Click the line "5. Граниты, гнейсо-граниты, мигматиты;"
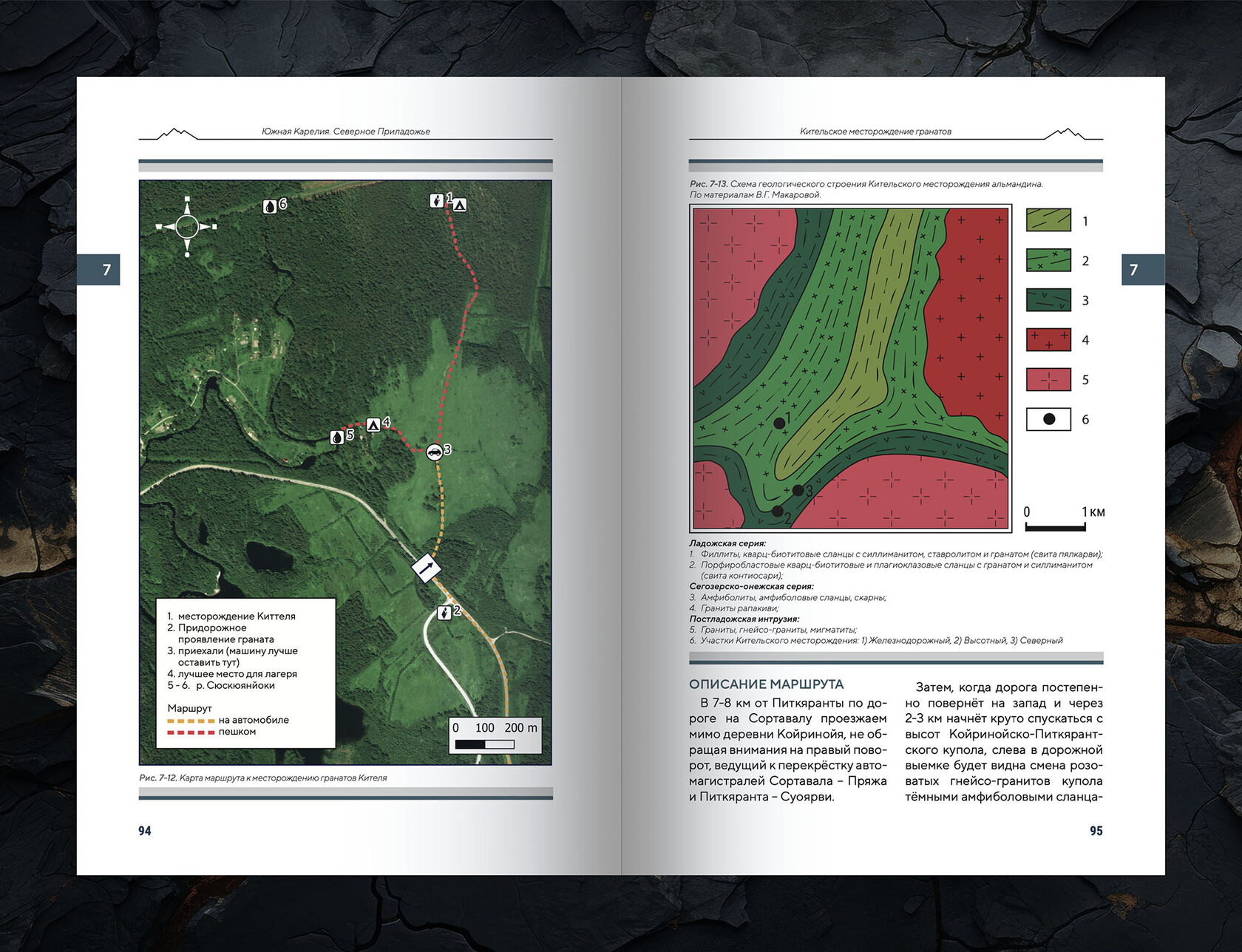This screenshot has height=952, width=1242. point(773,630)
